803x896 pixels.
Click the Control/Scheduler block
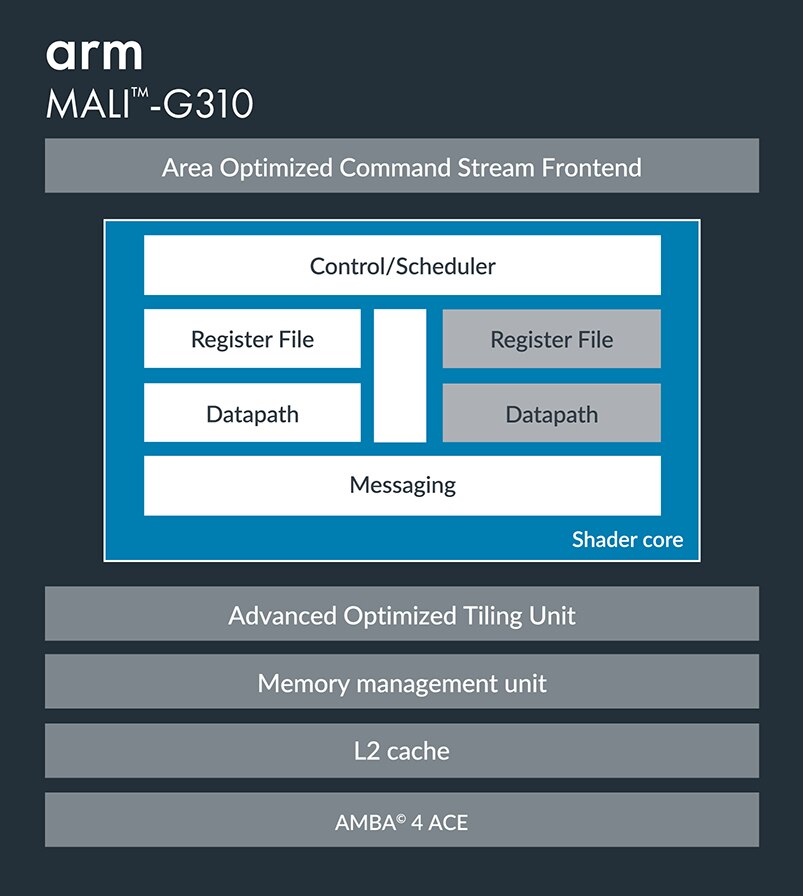(x=402, y=266)
